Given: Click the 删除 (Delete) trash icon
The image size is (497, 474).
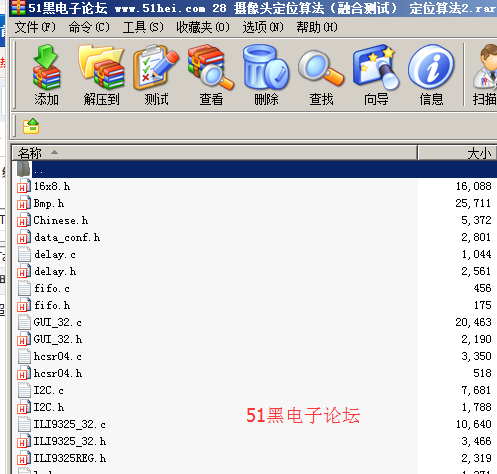Looking at the screenshot, I should click(266, 75).
